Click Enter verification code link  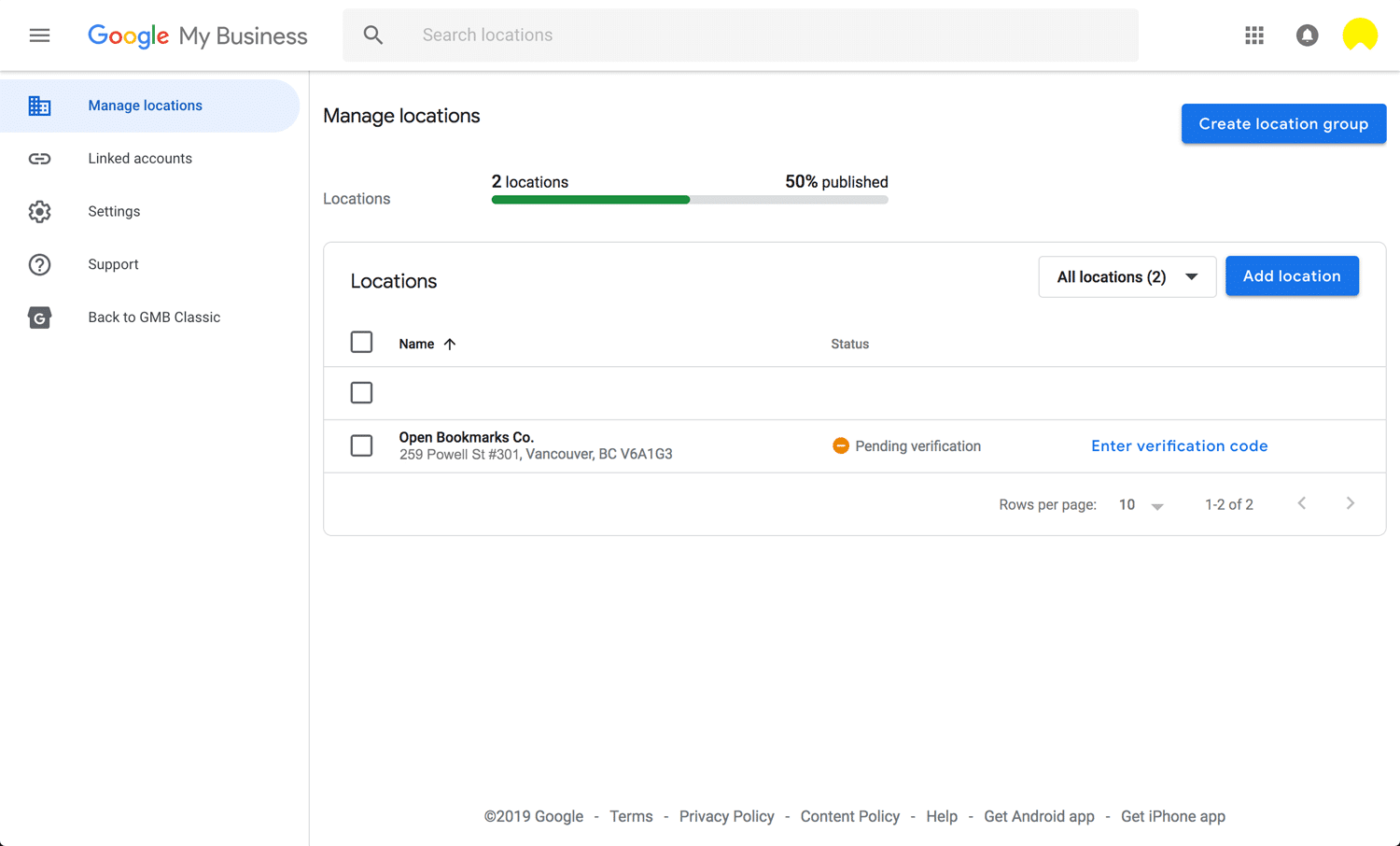coord(1179,446)
